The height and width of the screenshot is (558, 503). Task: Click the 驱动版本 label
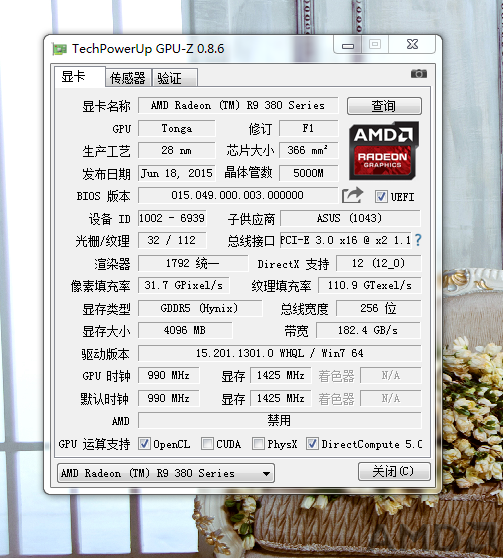pyautogui.click(x=105, y=354)
